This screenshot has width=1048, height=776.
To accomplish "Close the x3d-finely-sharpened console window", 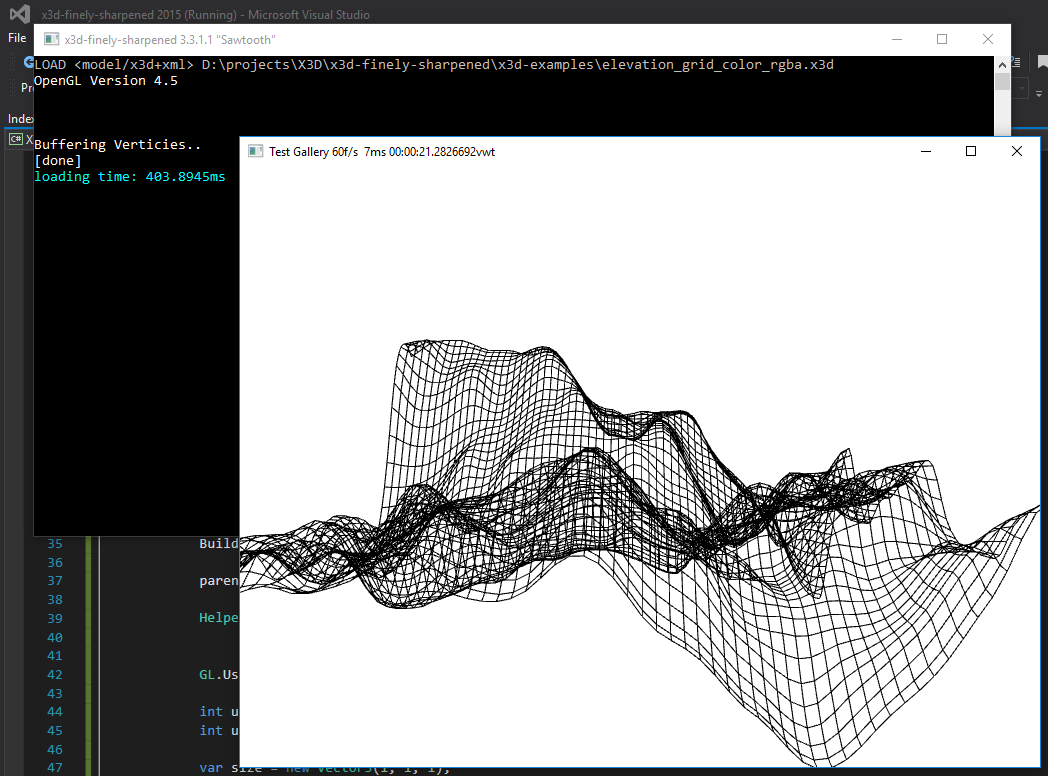I will click(988, 39).
